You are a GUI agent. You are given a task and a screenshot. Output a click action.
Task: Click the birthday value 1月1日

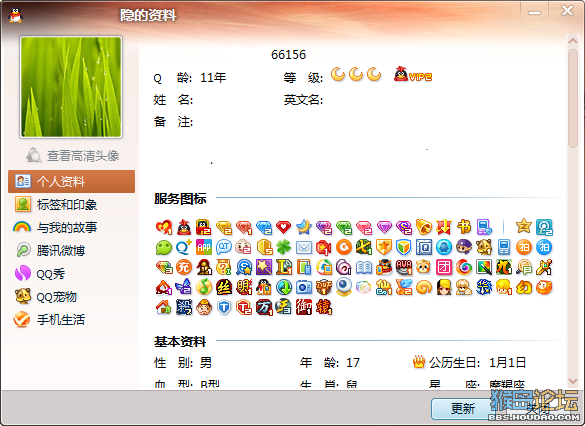pyautogui.click(x=507, y=362)
